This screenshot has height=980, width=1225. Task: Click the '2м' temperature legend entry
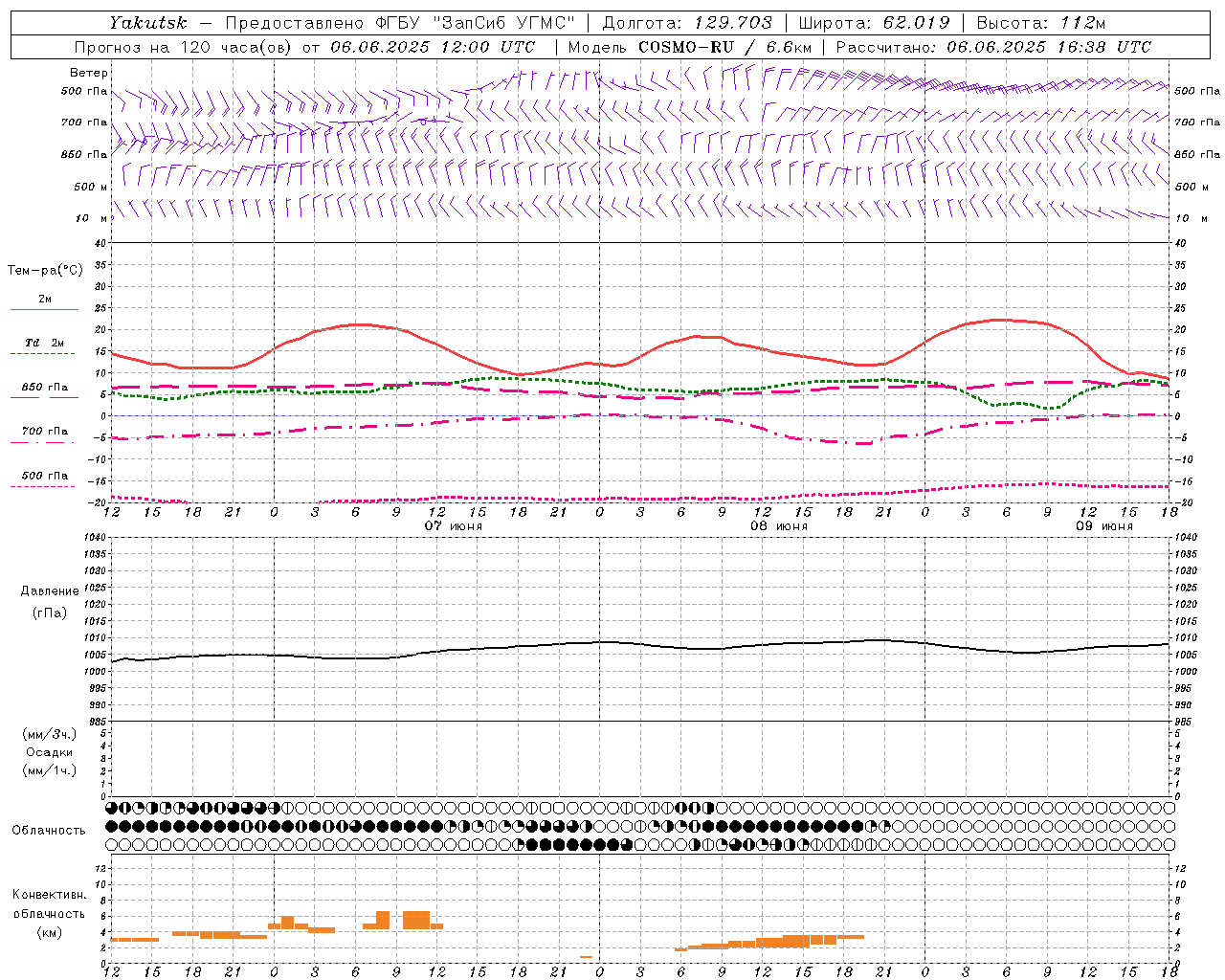click(x=45, y=300)
